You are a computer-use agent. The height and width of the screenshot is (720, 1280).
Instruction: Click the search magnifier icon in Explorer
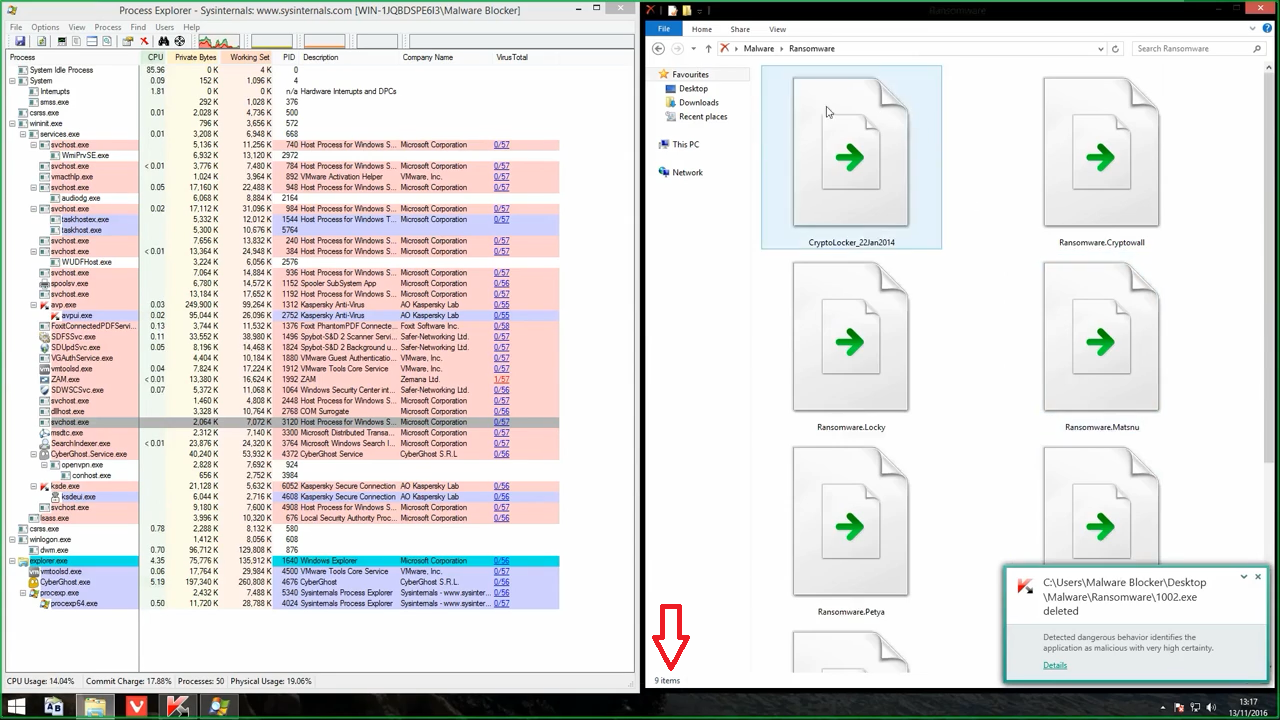pos(1257,48)
